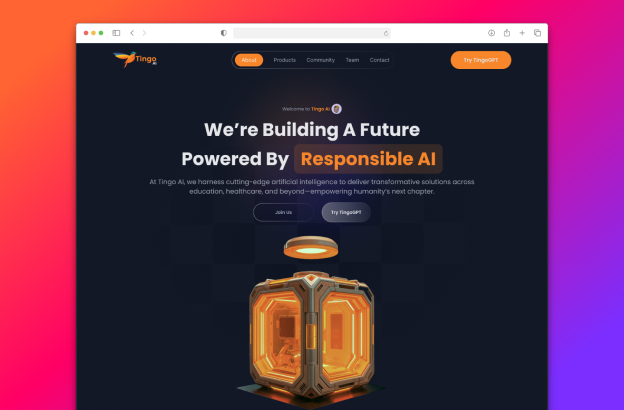Open the Community nav item

click(320, 60)
